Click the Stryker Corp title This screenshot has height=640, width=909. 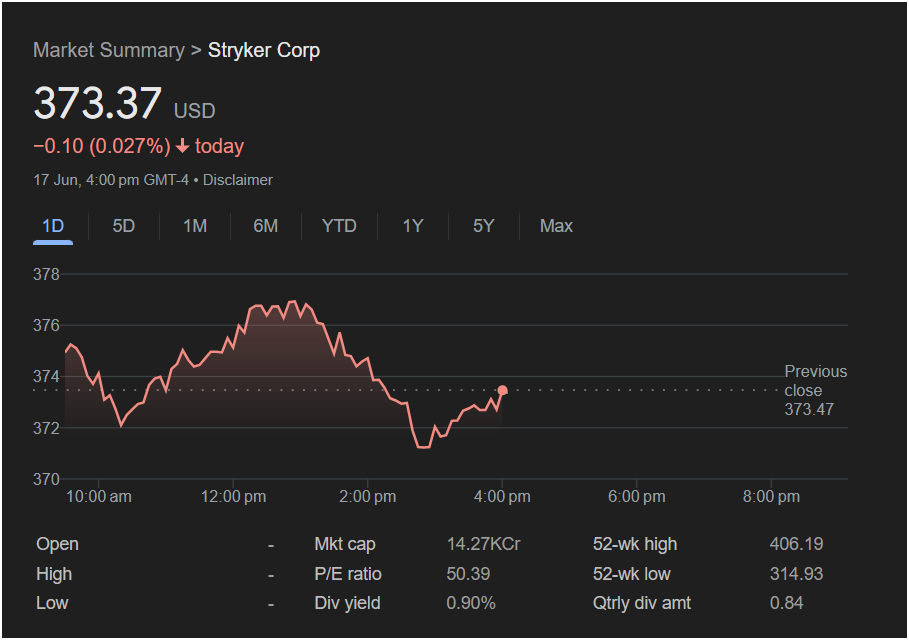[x=264, y=50]
